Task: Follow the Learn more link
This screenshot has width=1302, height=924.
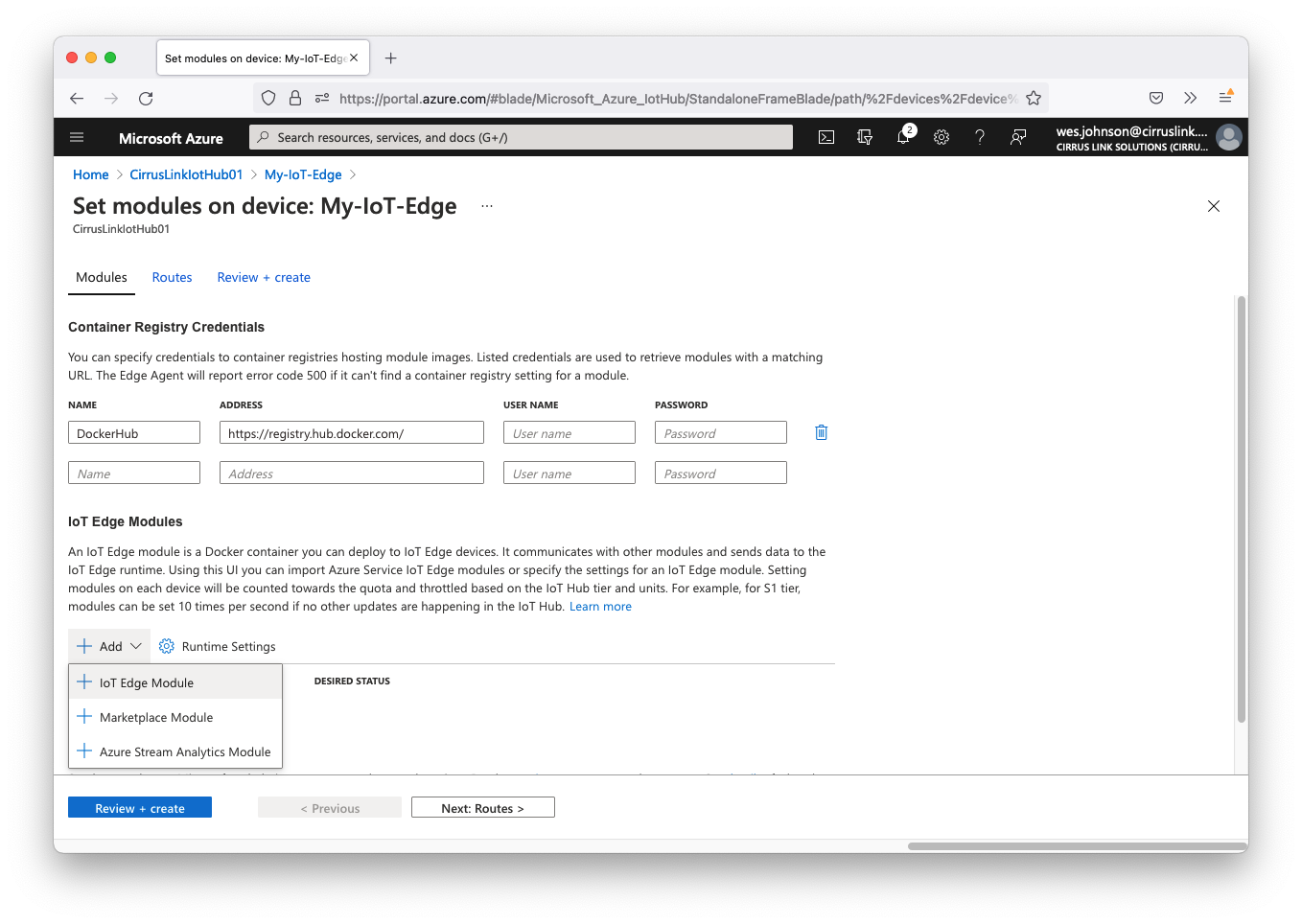Action: click(600, 607)
